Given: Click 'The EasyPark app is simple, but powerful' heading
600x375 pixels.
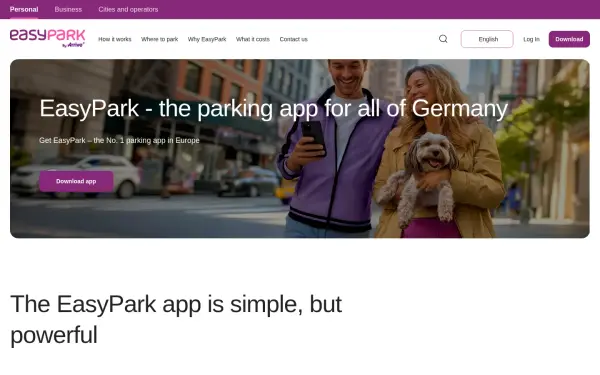Looking at the screenshot, I should pos(176,320).
